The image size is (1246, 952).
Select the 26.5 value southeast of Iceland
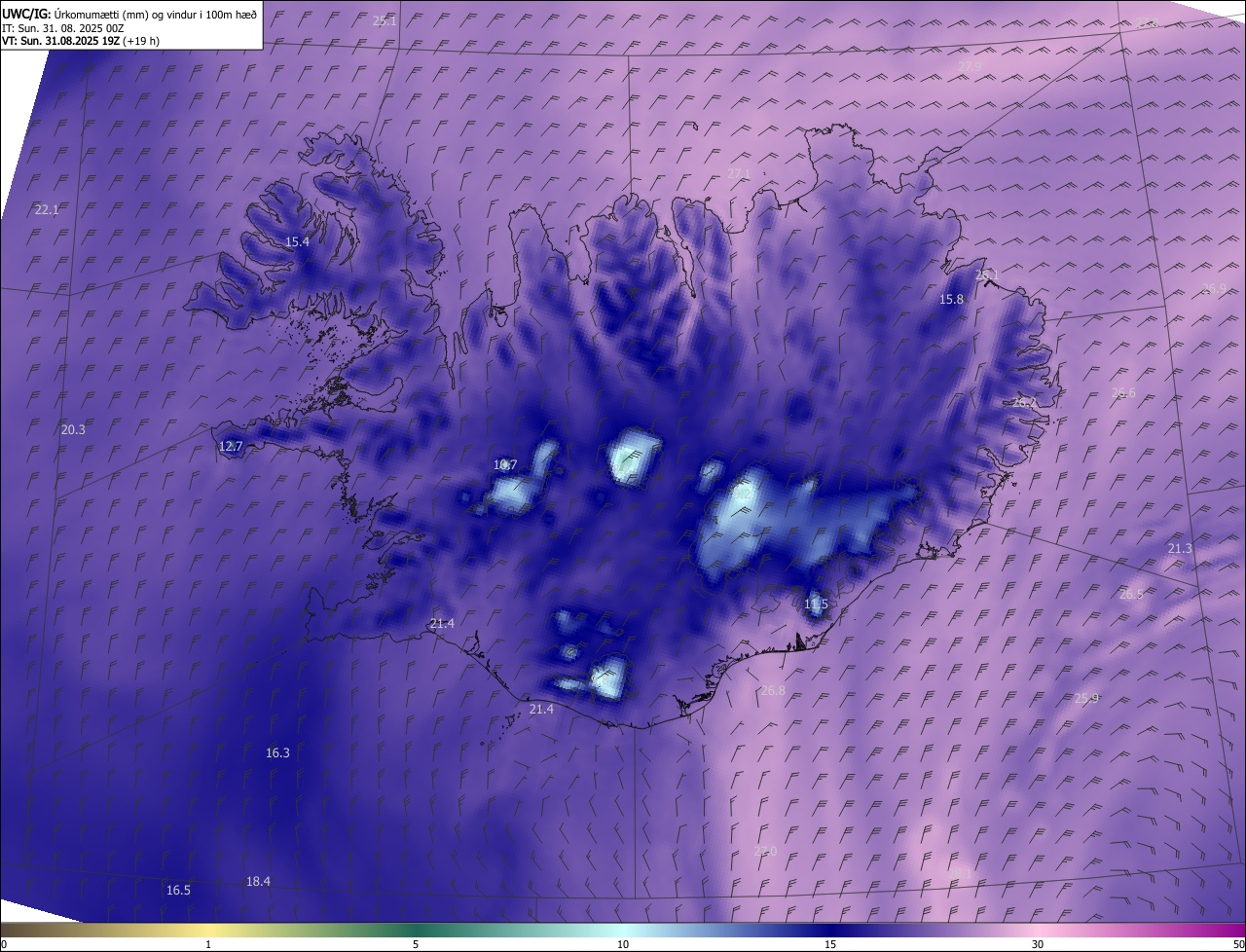1131,594
